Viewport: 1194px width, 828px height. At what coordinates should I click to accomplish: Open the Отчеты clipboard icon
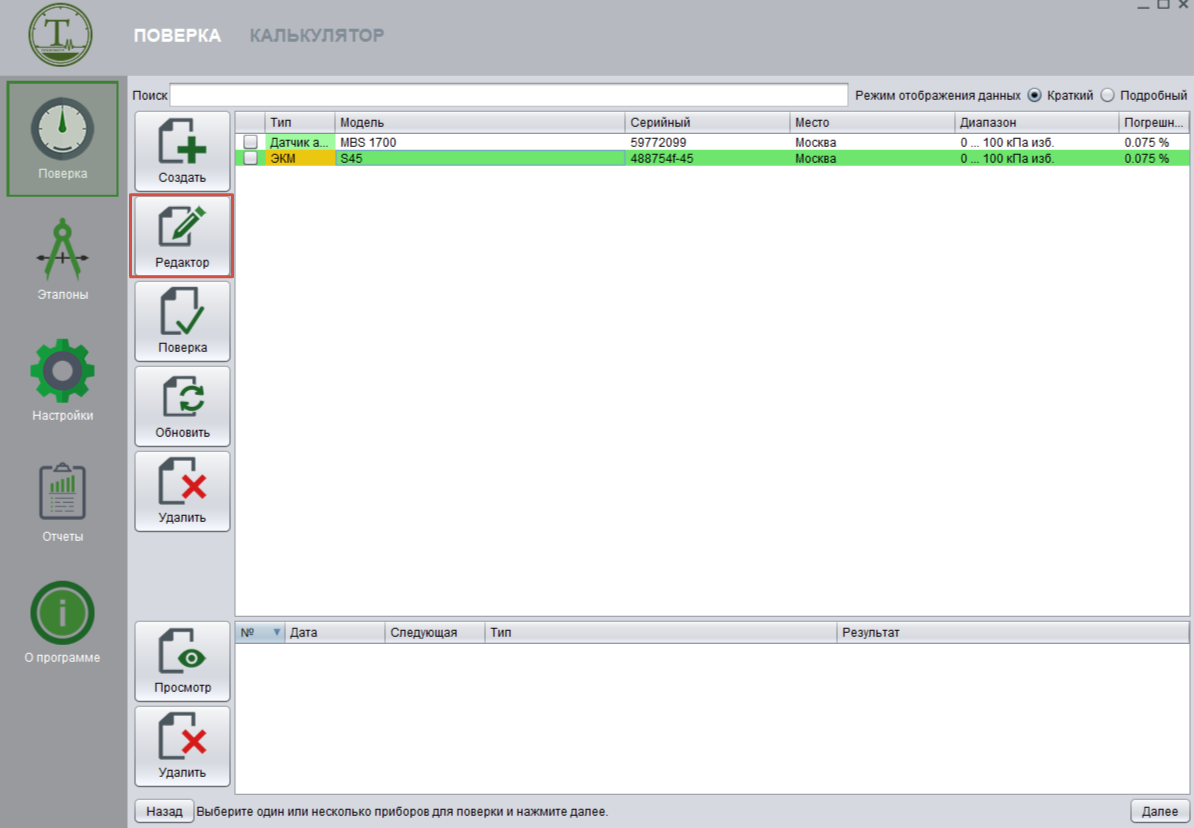click(x=63, y=493)
